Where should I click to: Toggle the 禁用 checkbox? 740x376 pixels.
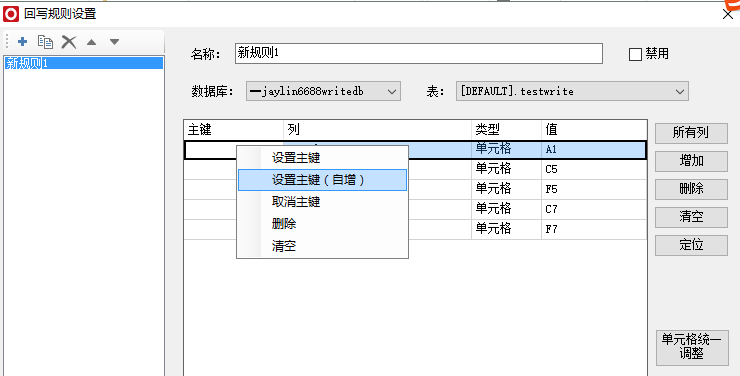click(x=635, y=55)
